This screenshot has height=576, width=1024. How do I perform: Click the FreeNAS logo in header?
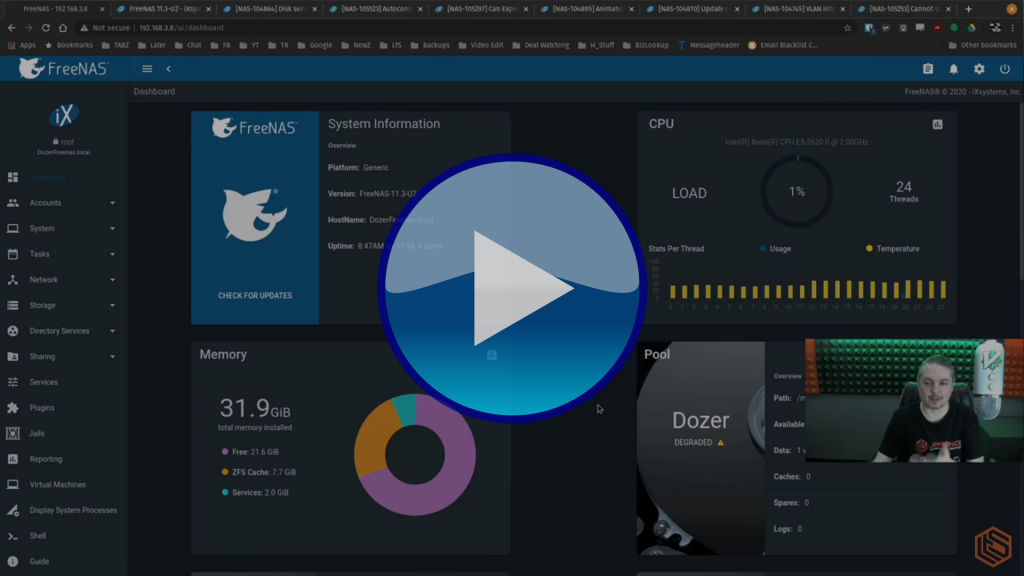63,69
